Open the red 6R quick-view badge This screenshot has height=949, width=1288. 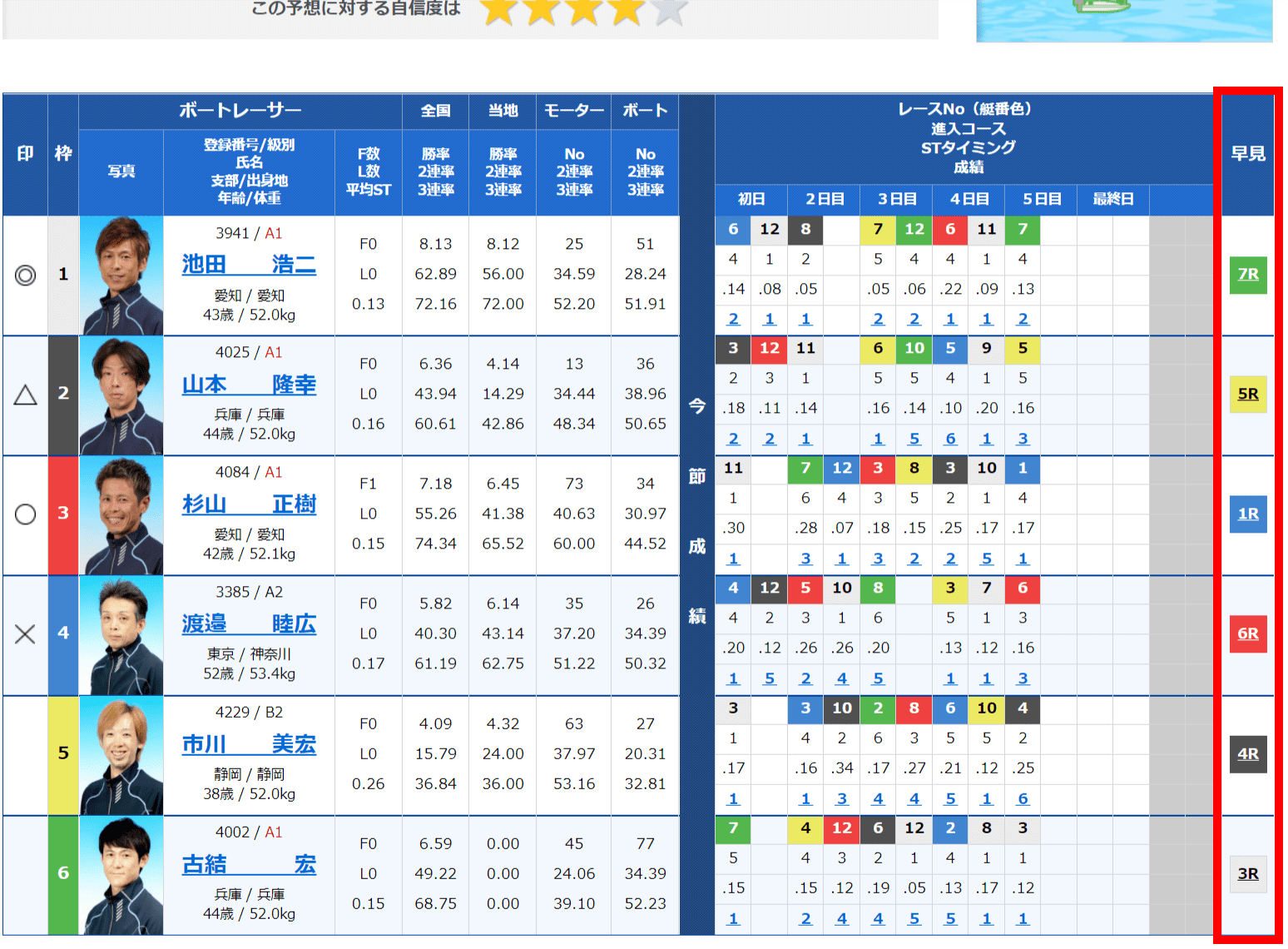click(x=1247, y=634)
